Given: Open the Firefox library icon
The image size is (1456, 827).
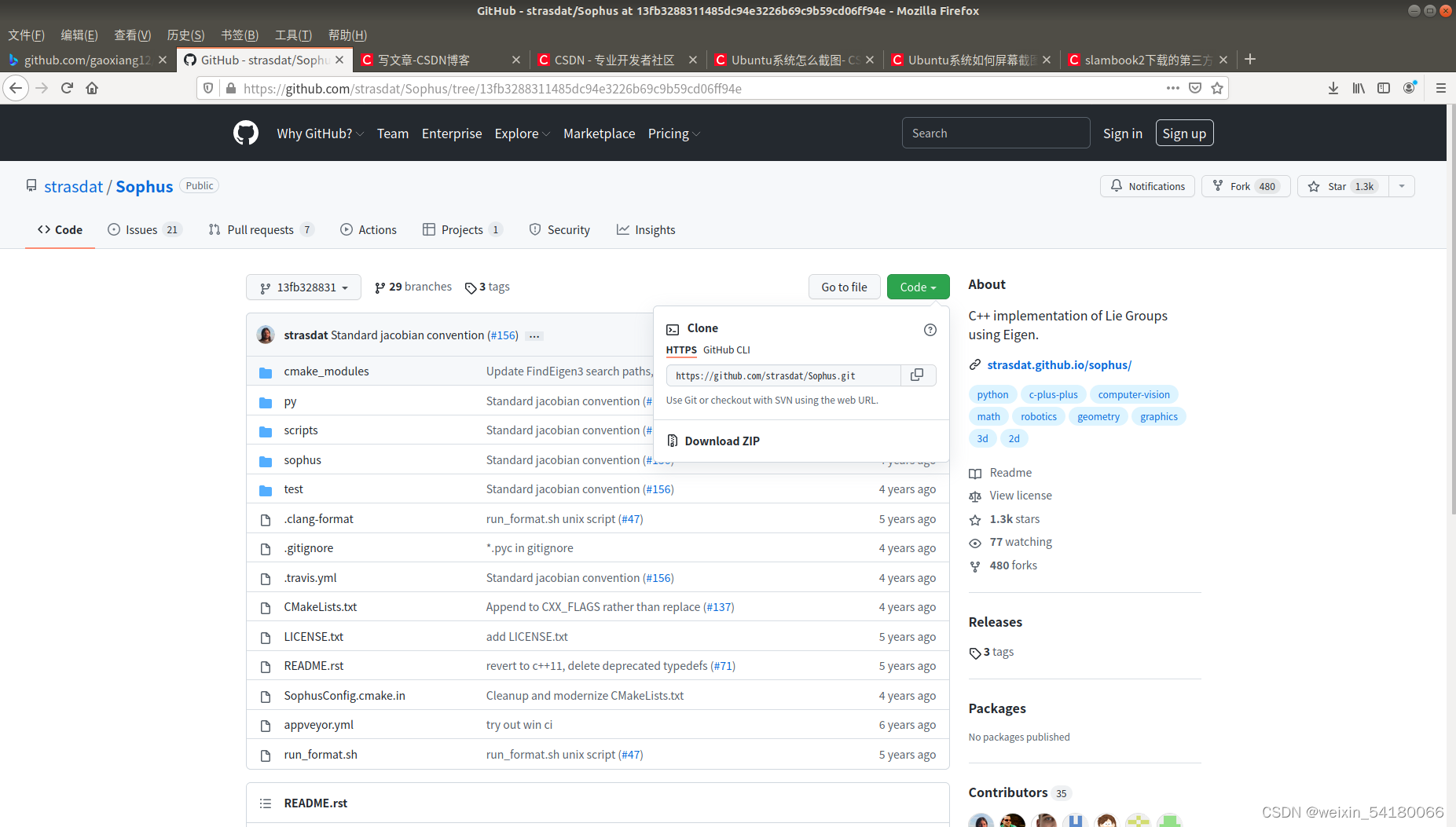Looking at the screenshot, I should (1359, 88).
